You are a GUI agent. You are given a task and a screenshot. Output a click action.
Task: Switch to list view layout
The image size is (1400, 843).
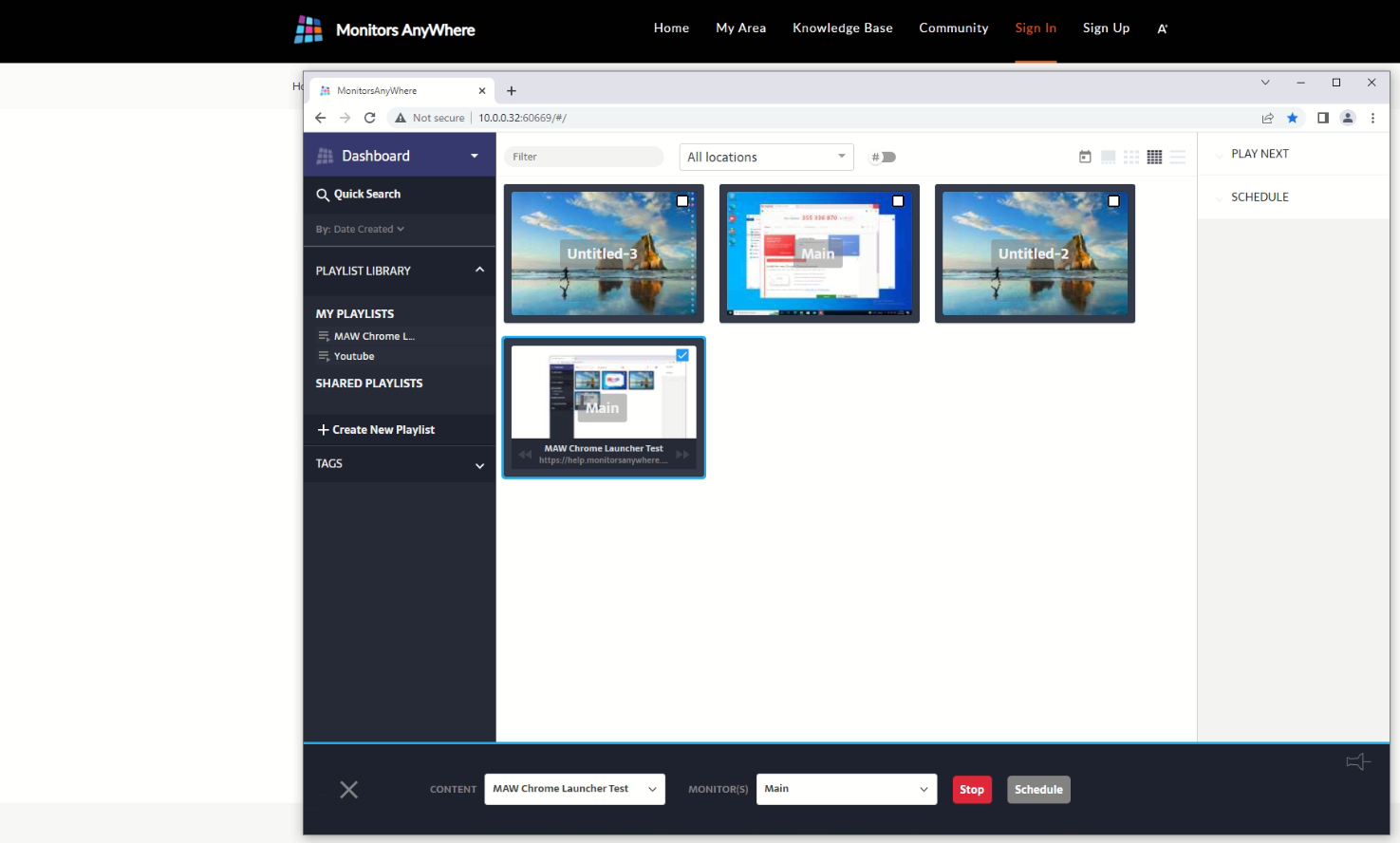[1178, 157]
